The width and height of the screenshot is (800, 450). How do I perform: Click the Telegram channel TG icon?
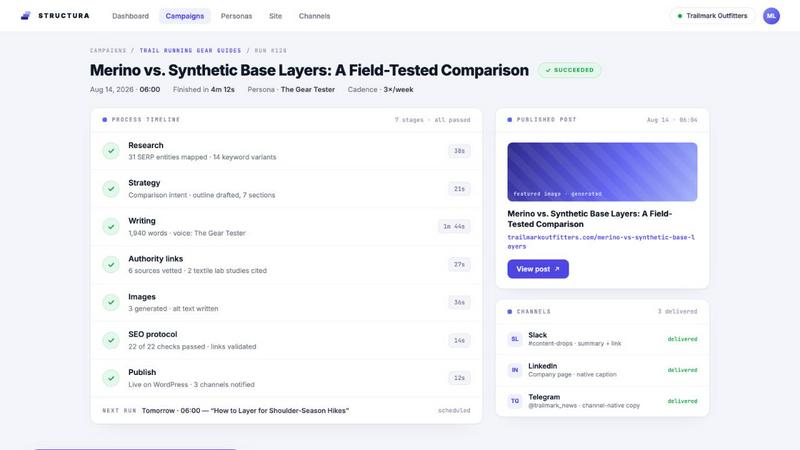pyautogui.click(x=515, y=401)
